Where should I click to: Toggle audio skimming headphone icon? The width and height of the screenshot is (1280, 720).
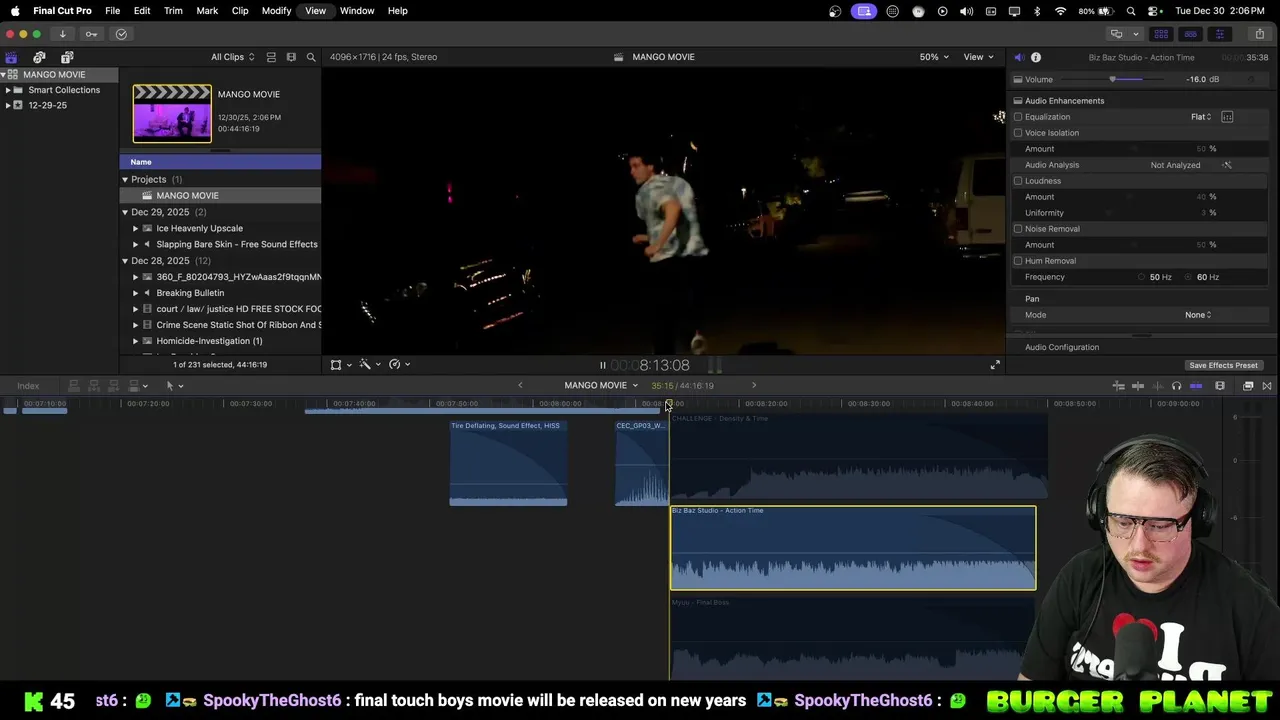click(x=1176, y=386)
